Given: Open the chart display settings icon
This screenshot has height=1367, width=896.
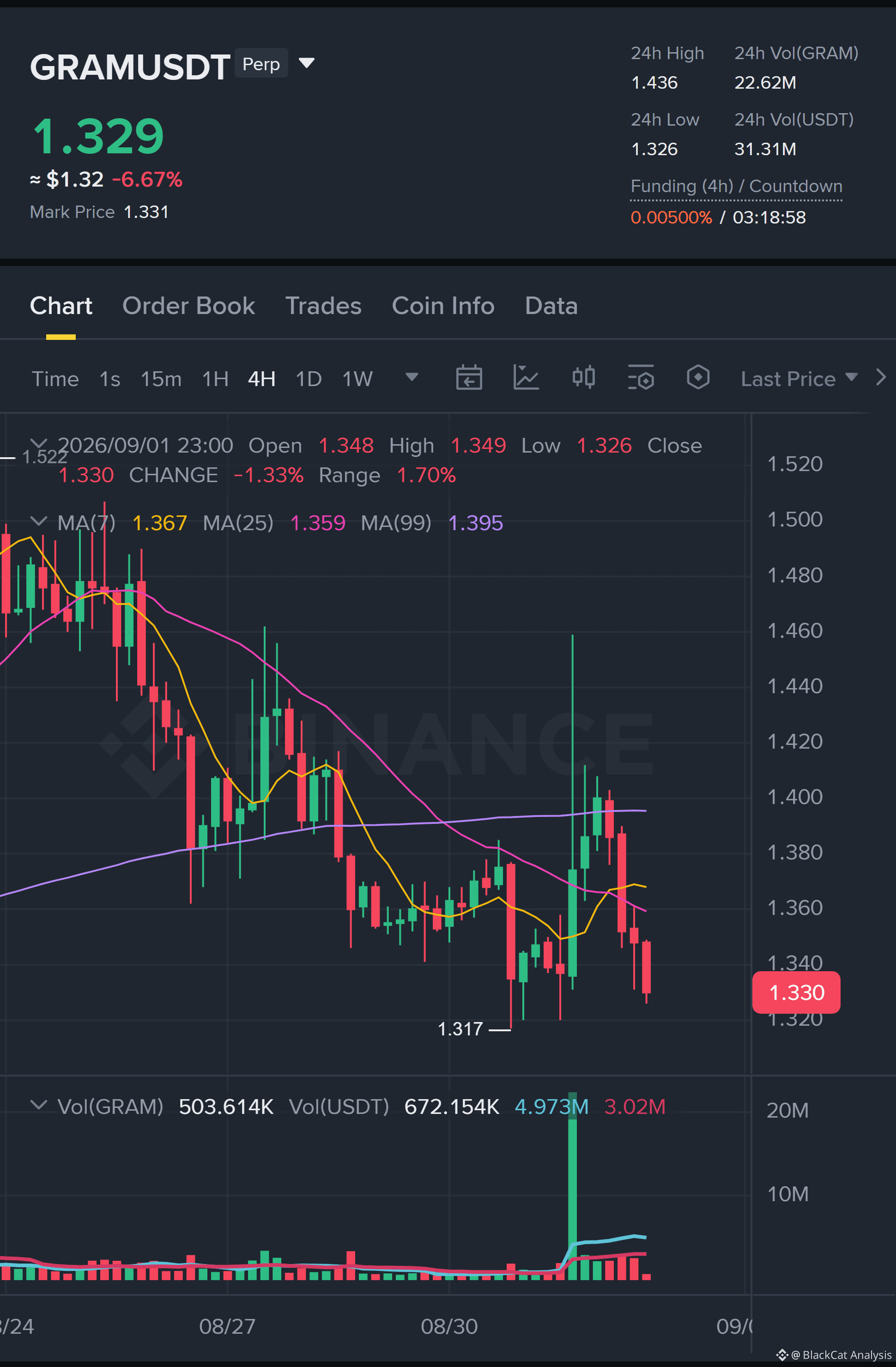Looking at the screenshot, I should 641,377.
